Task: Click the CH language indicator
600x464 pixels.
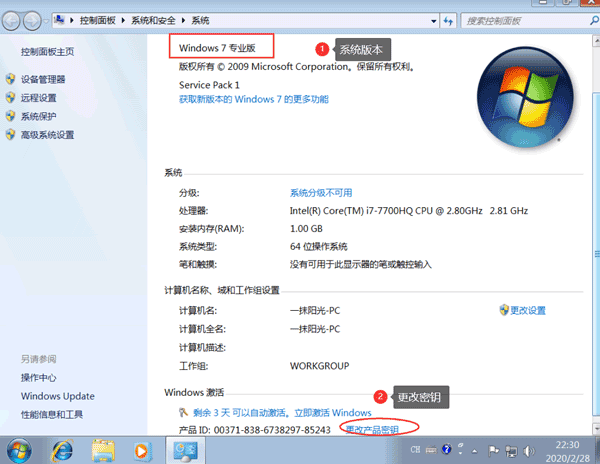Action: click(415, 450)
